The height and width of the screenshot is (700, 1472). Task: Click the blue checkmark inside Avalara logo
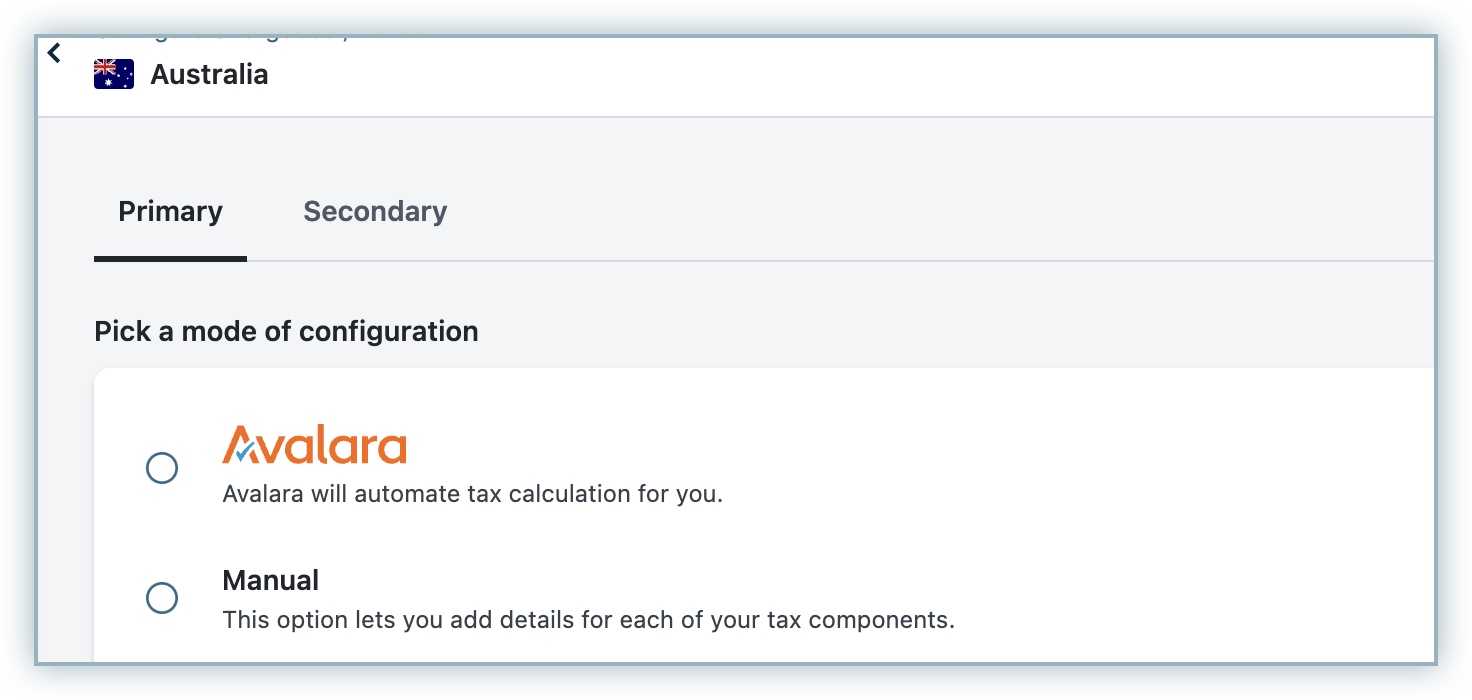tap(244, 453)
